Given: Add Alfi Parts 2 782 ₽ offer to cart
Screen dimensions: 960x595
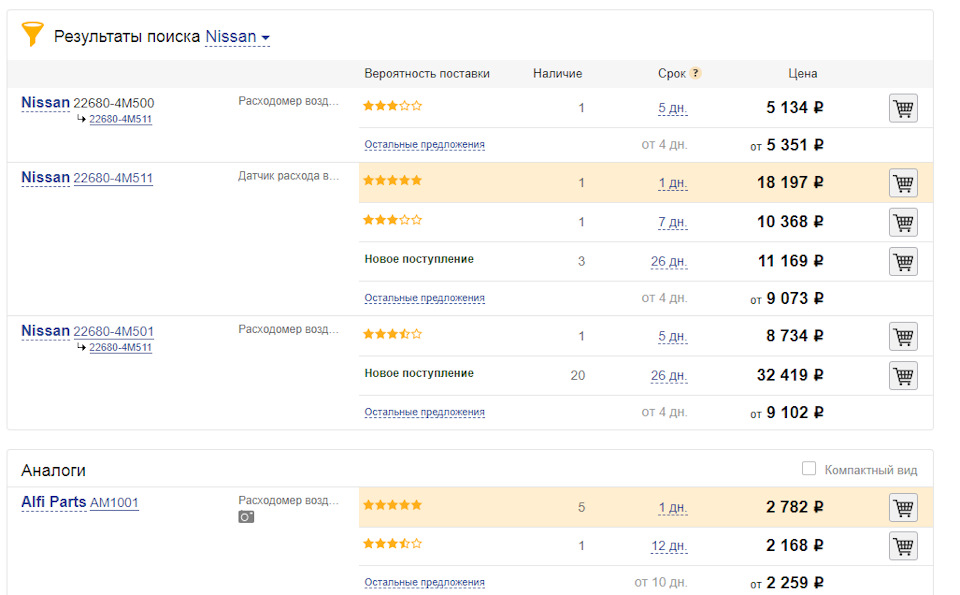Looking at the screenshot, I should click(x=903, y=507).
